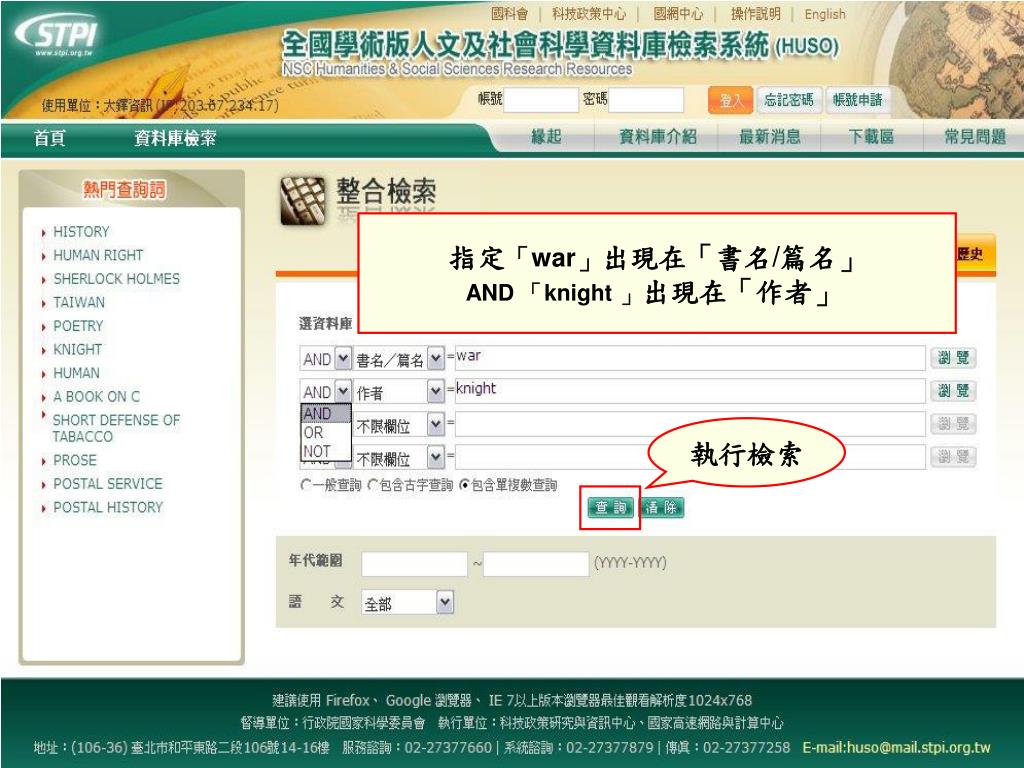Click 瀏覽 button beside the knight field
This screenshot has height=768, width=1024.
(x=953, y=391)
